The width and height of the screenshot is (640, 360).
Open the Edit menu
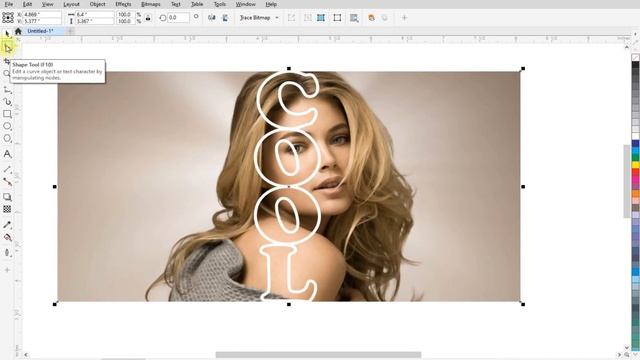[x=27, y=4]
